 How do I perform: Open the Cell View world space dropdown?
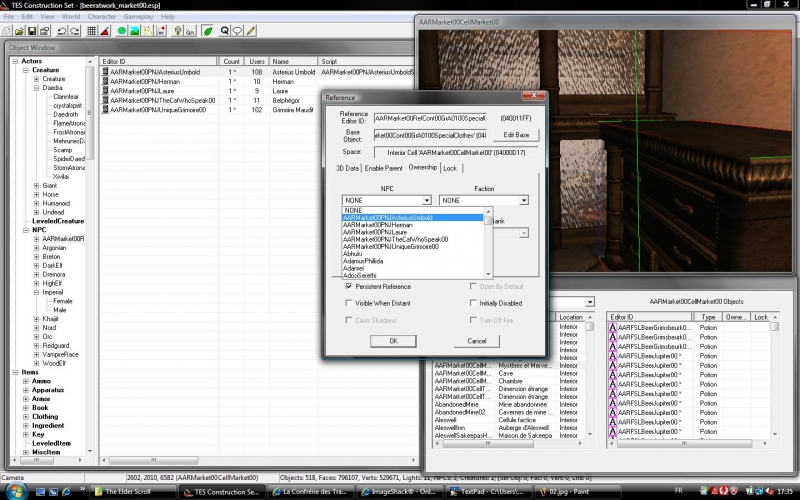(590, 302)
